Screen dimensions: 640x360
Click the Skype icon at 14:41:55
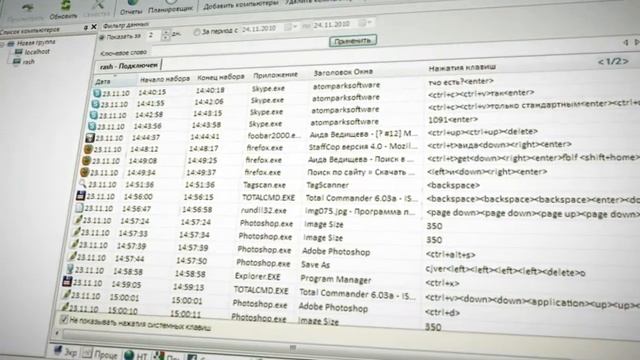(x=95, y=104)
